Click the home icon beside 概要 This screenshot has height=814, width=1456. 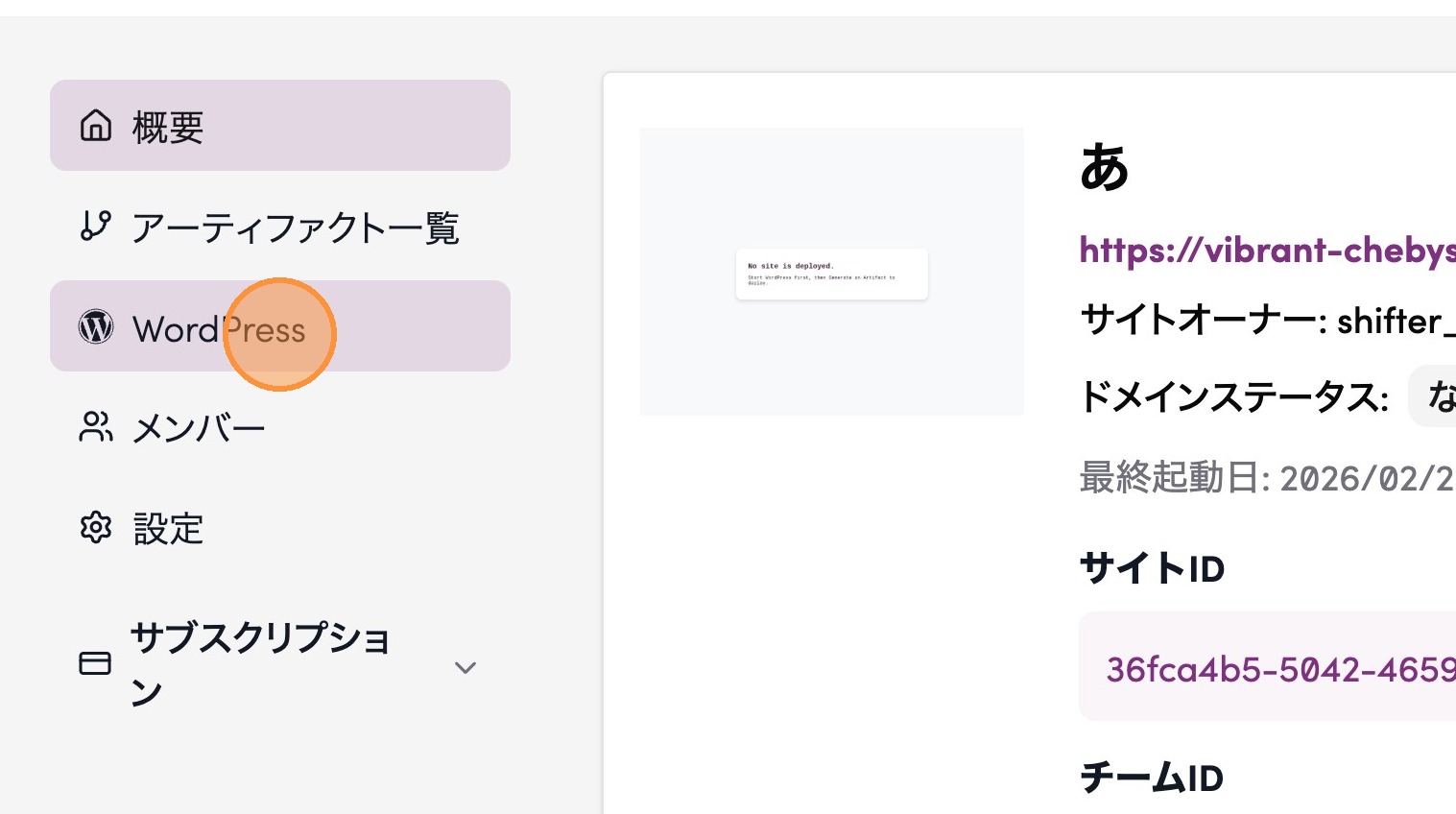pos(96,126)
